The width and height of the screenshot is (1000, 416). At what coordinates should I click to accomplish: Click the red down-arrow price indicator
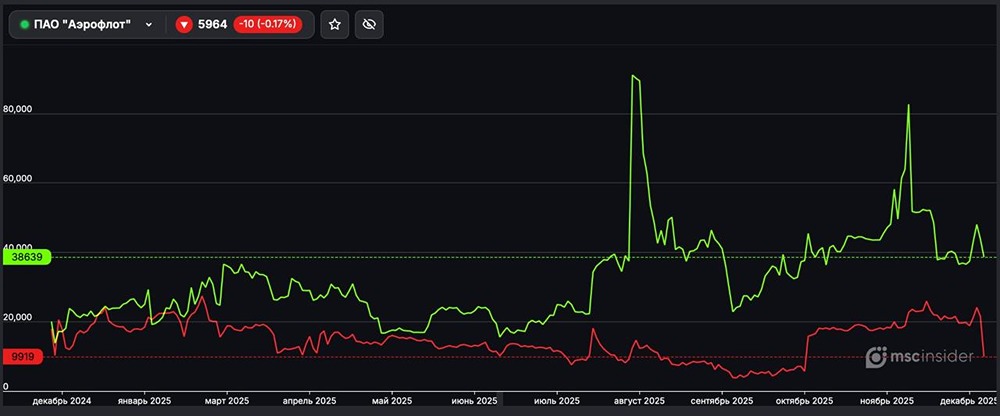(184, 24)
